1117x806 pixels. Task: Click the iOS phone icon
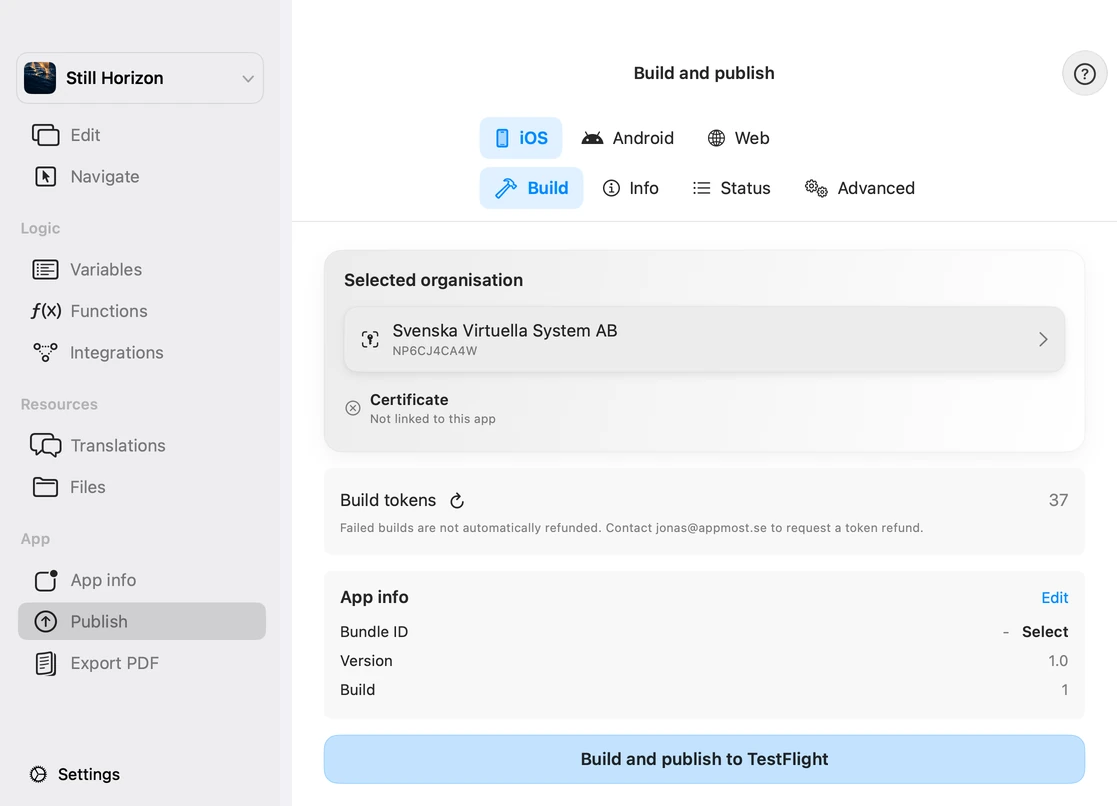point(502,138)
